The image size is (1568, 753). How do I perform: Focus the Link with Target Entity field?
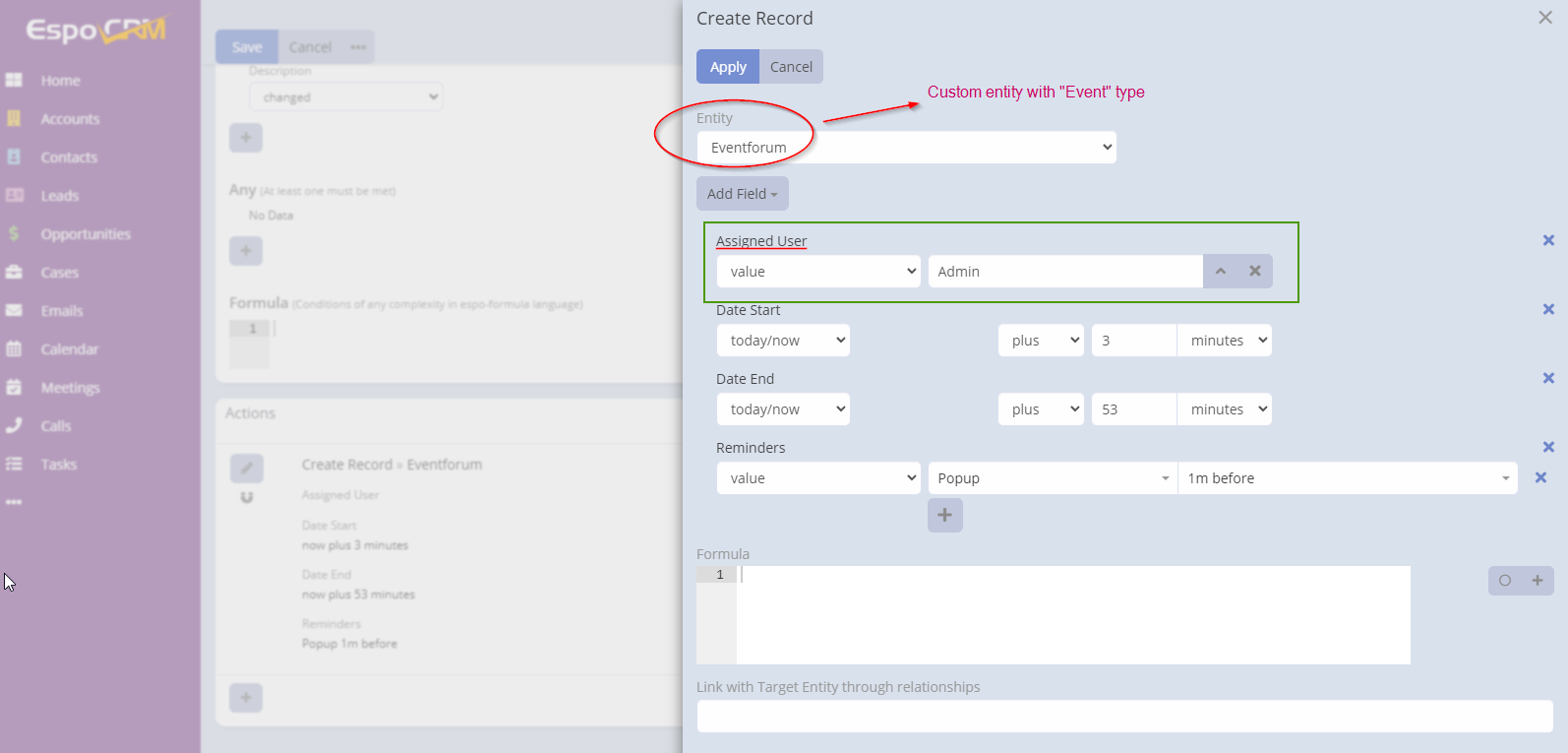pyautogui.click(x=1124, y=717)
